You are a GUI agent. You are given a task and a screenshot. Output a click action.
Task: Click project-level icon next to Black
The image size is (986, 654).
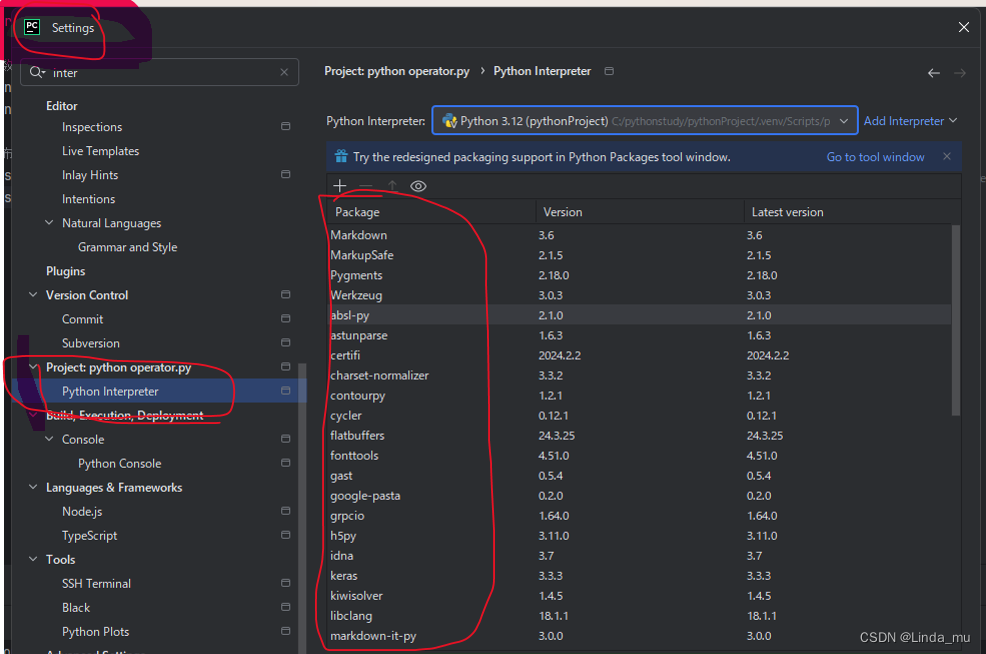click(285, 607)
